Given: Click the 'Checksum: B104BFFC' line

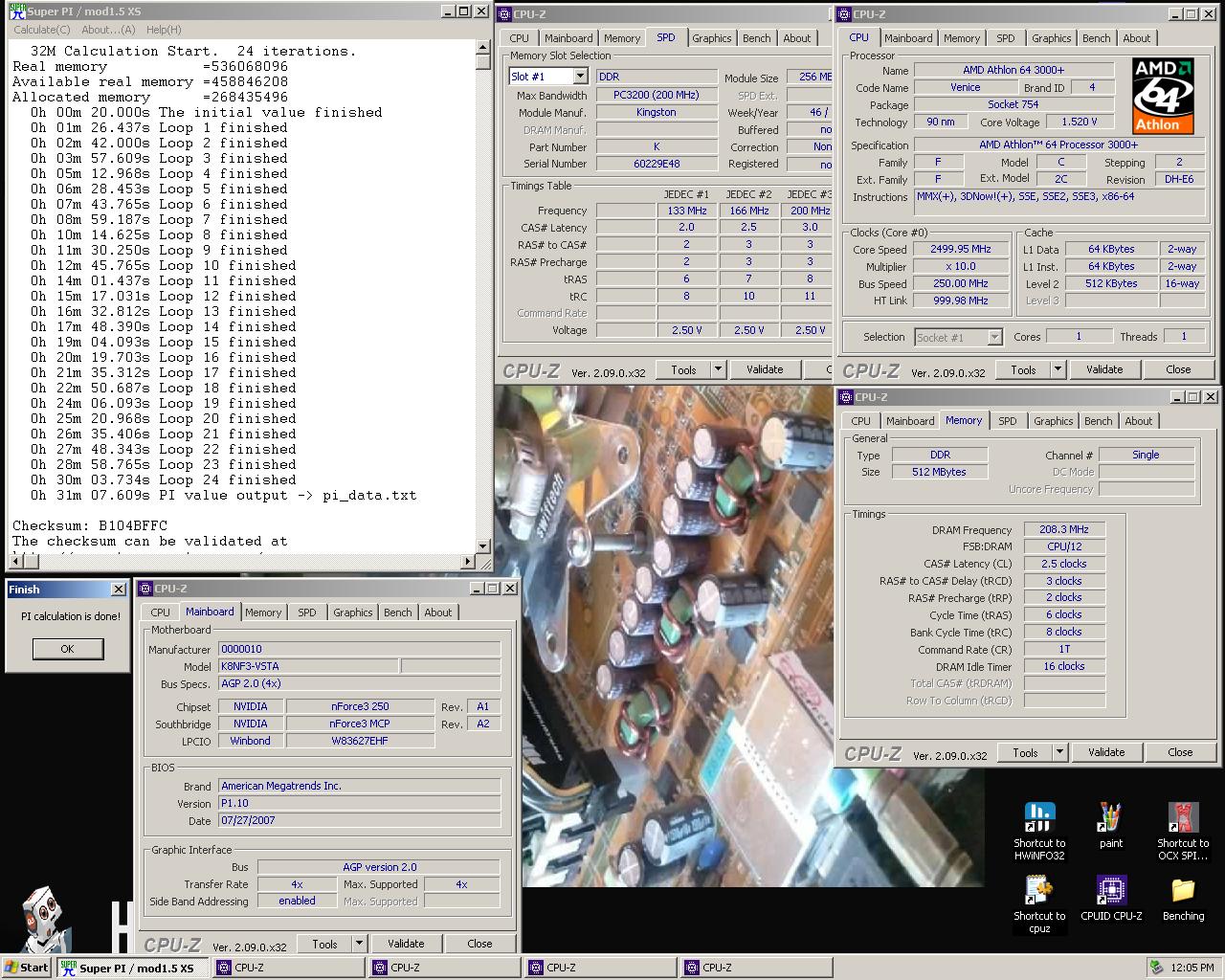Looking at the screenshot, I should point(90,525).
